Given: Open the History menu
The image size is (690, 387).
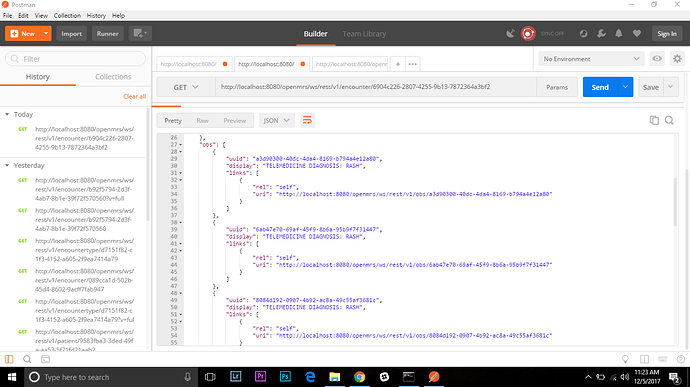Looking at the screenshot, I should (x=96, y=15).
